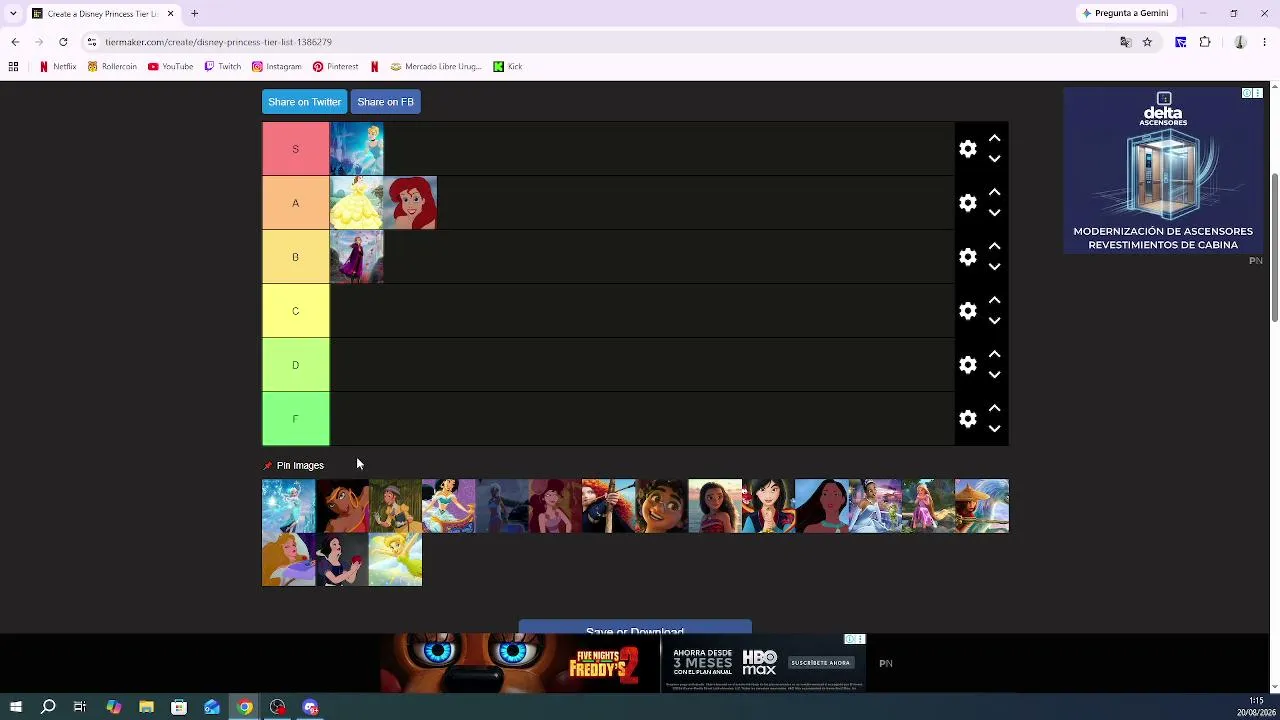Pick Snow White with apple thumbnail

(x=342, y=559)
